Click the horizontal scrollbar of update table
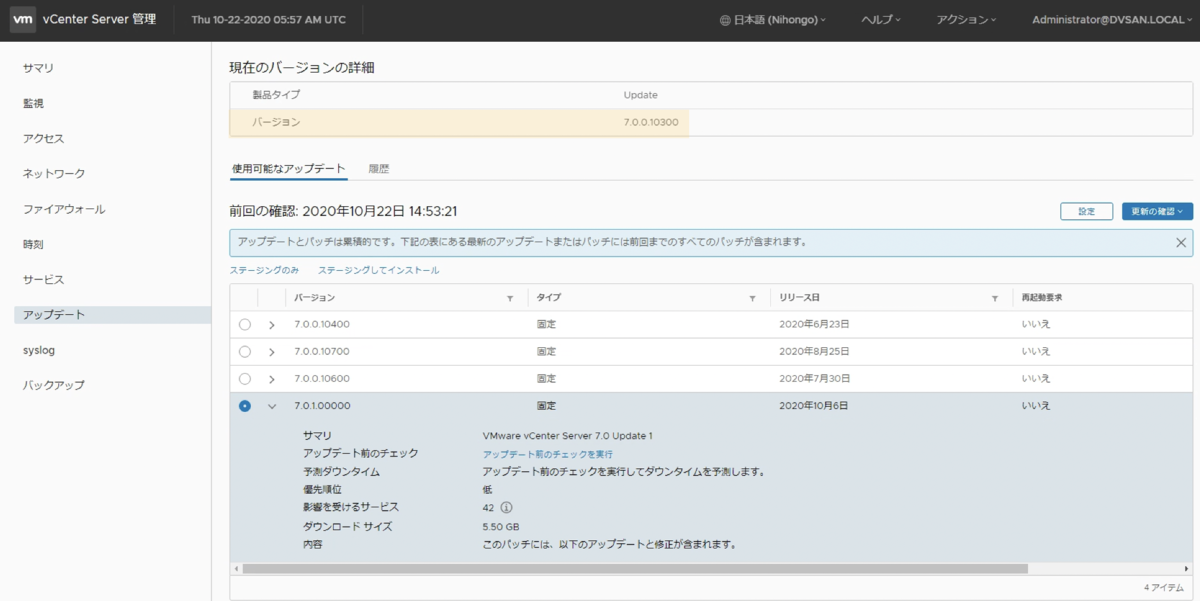This screenshot has width=1200, height=601. point(635,568)
